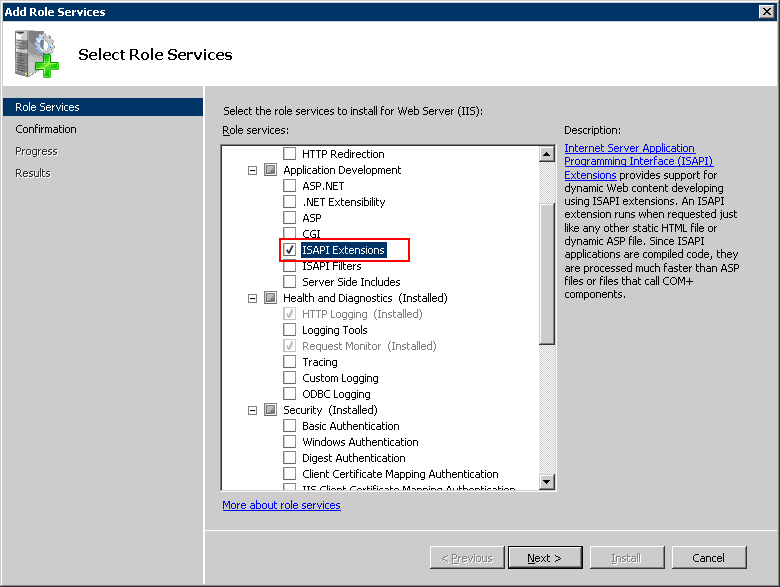Check the Windows Authentication checkbox
The width and height of the screenshot is (780, 587).
click(290, 441)
